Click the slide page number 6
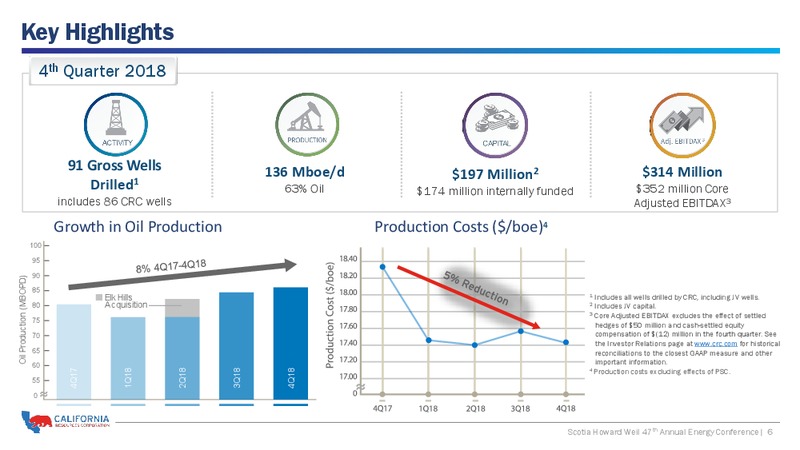Image resolution: width=800 pixels, height=450 pixels. pos(770,432)
